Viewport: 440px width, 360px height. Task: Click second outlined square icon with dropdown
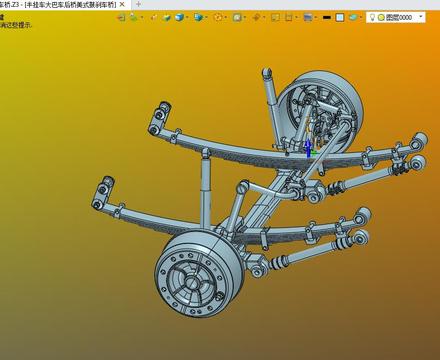point(289,17)
